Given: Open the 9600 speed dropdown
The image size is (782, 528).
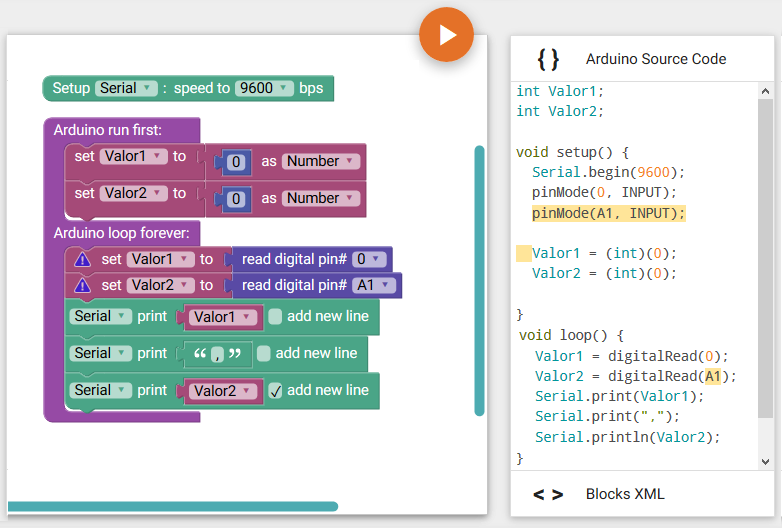Looking at the screenshot, I should [x=264, y=88].
